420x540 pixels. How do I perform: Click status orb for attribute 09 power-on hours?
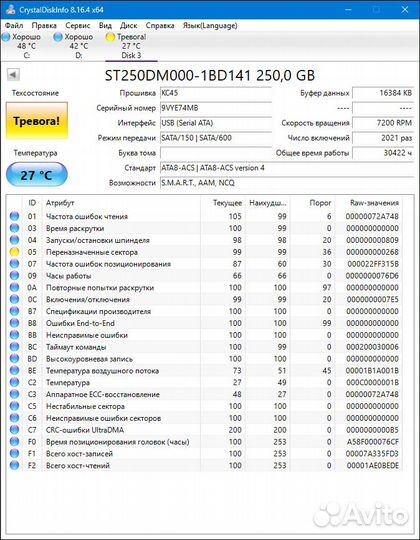14,276
